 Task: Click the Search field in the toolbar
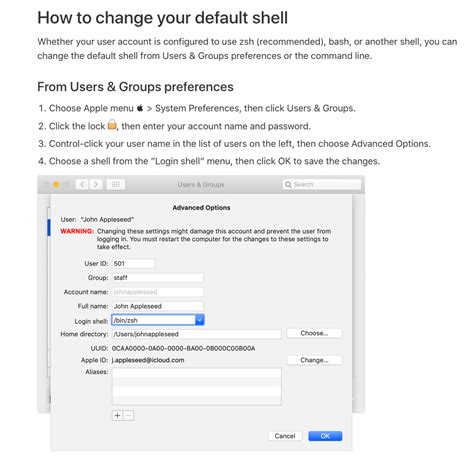(322, 184)
